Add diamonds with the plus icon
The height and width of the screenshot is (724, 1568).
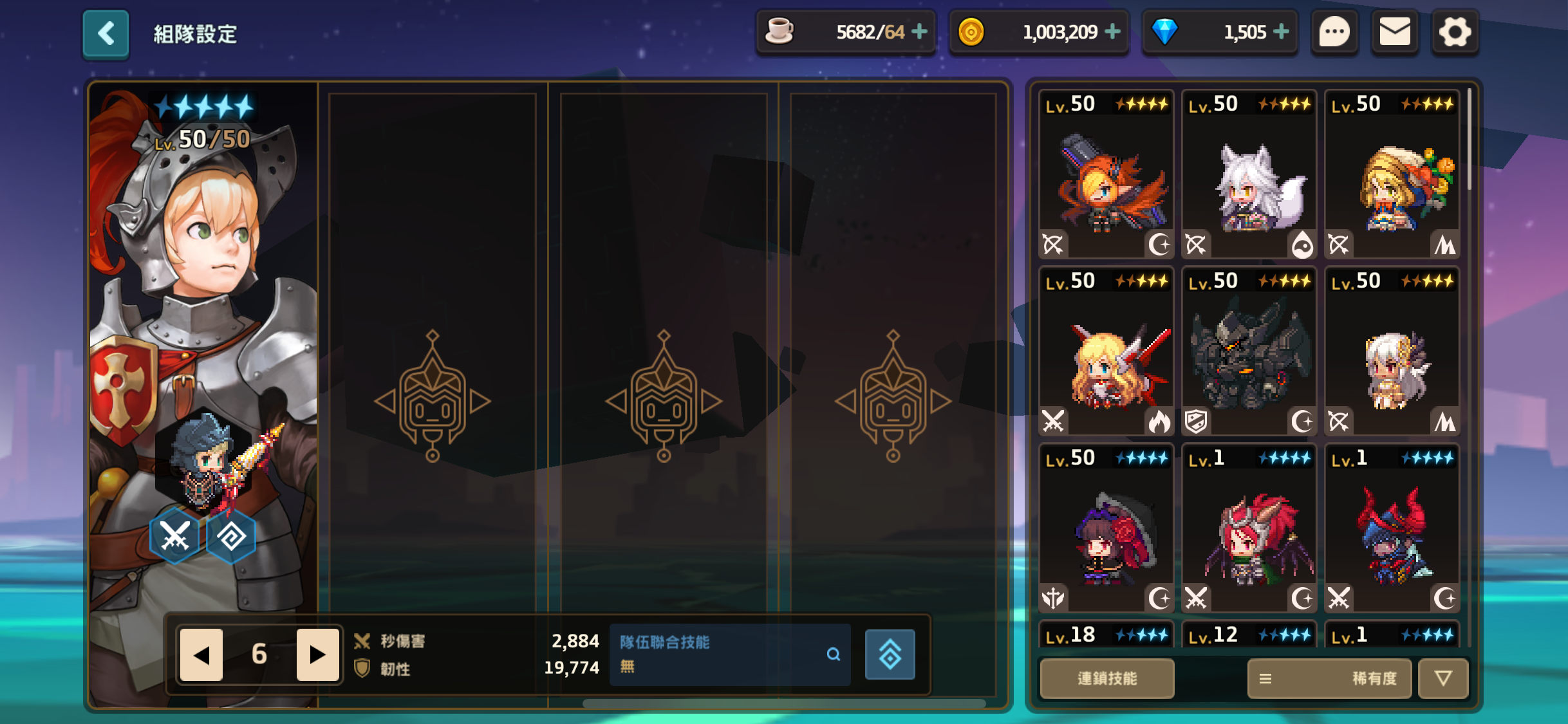coord(1282,32)
